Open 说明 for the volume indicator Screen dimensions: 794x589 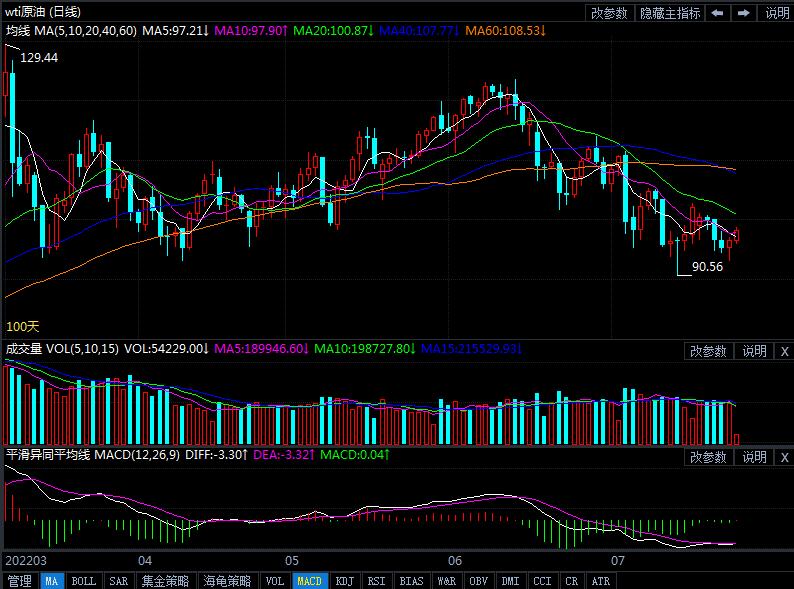click(x=754, y=351)
